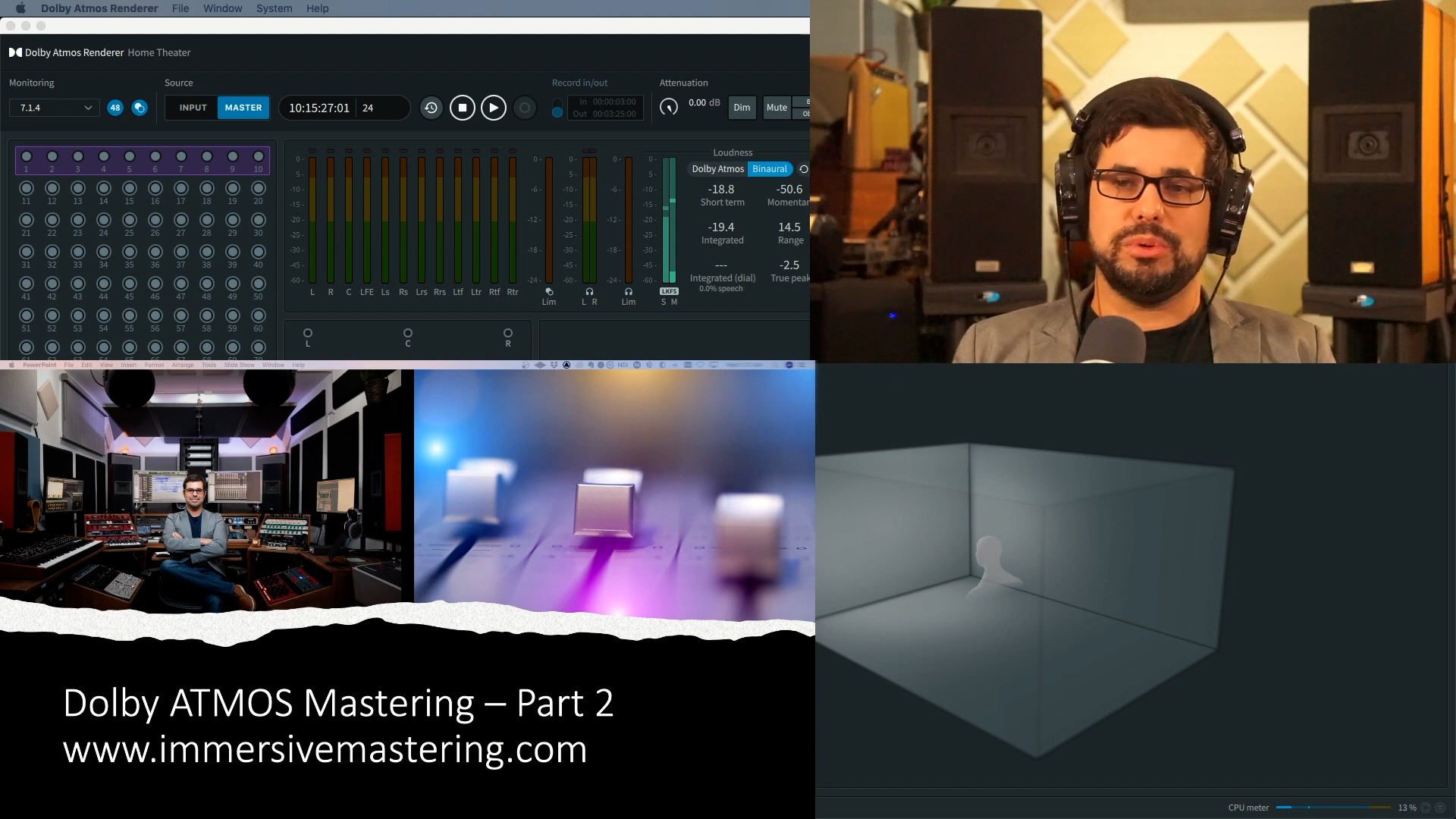Click input channel 10 indicator
This screenshot has height=819, width=1456.
coord(259,157)
